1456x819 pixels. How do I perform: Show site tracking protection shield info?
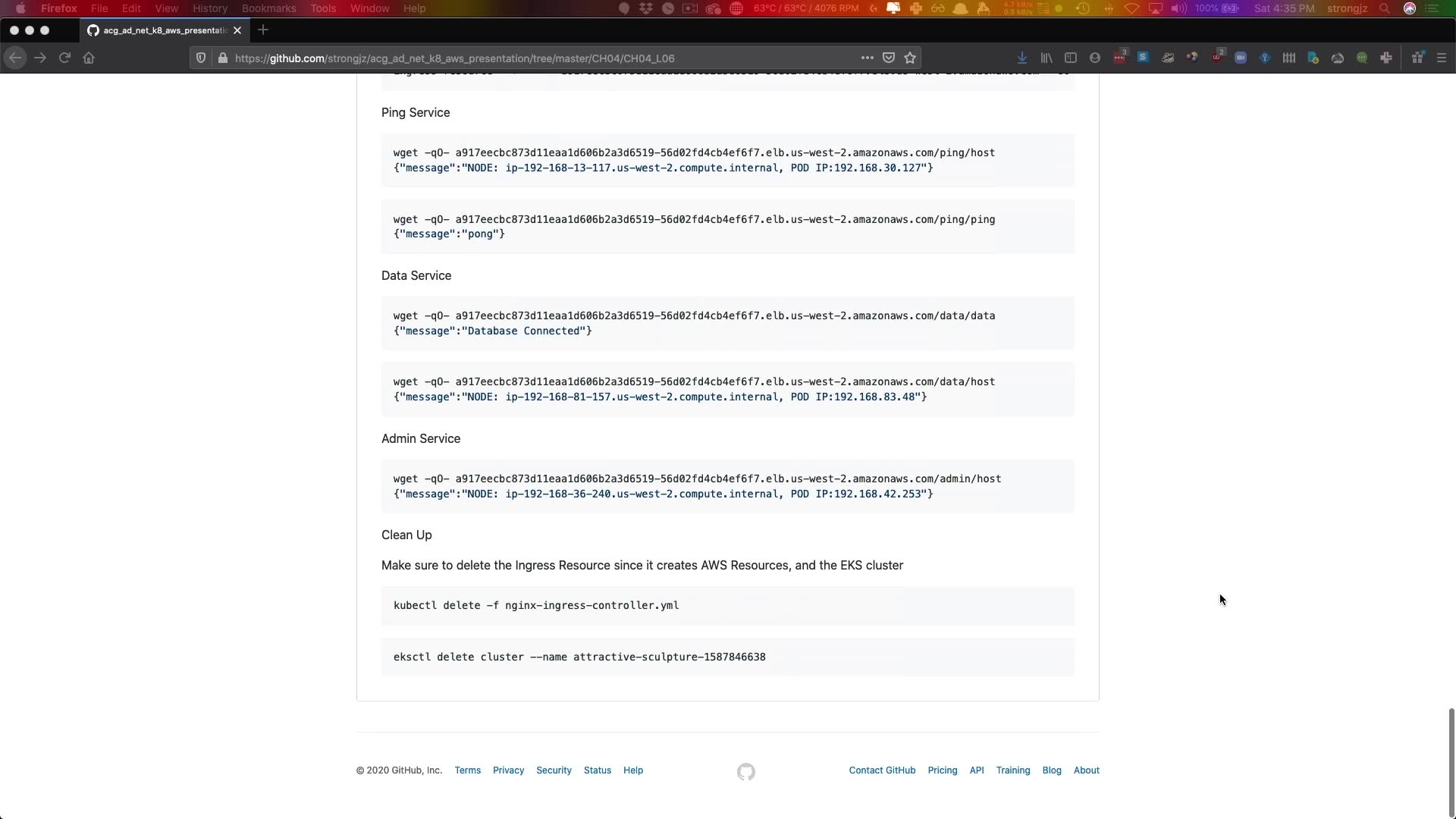coord(201,58)
